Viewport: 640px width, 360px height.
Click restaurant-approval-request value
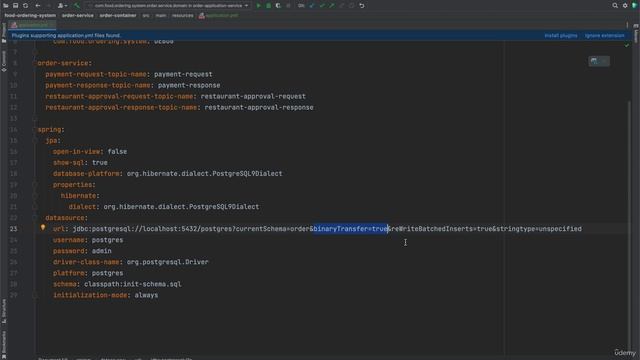click(x=253, y=96)
